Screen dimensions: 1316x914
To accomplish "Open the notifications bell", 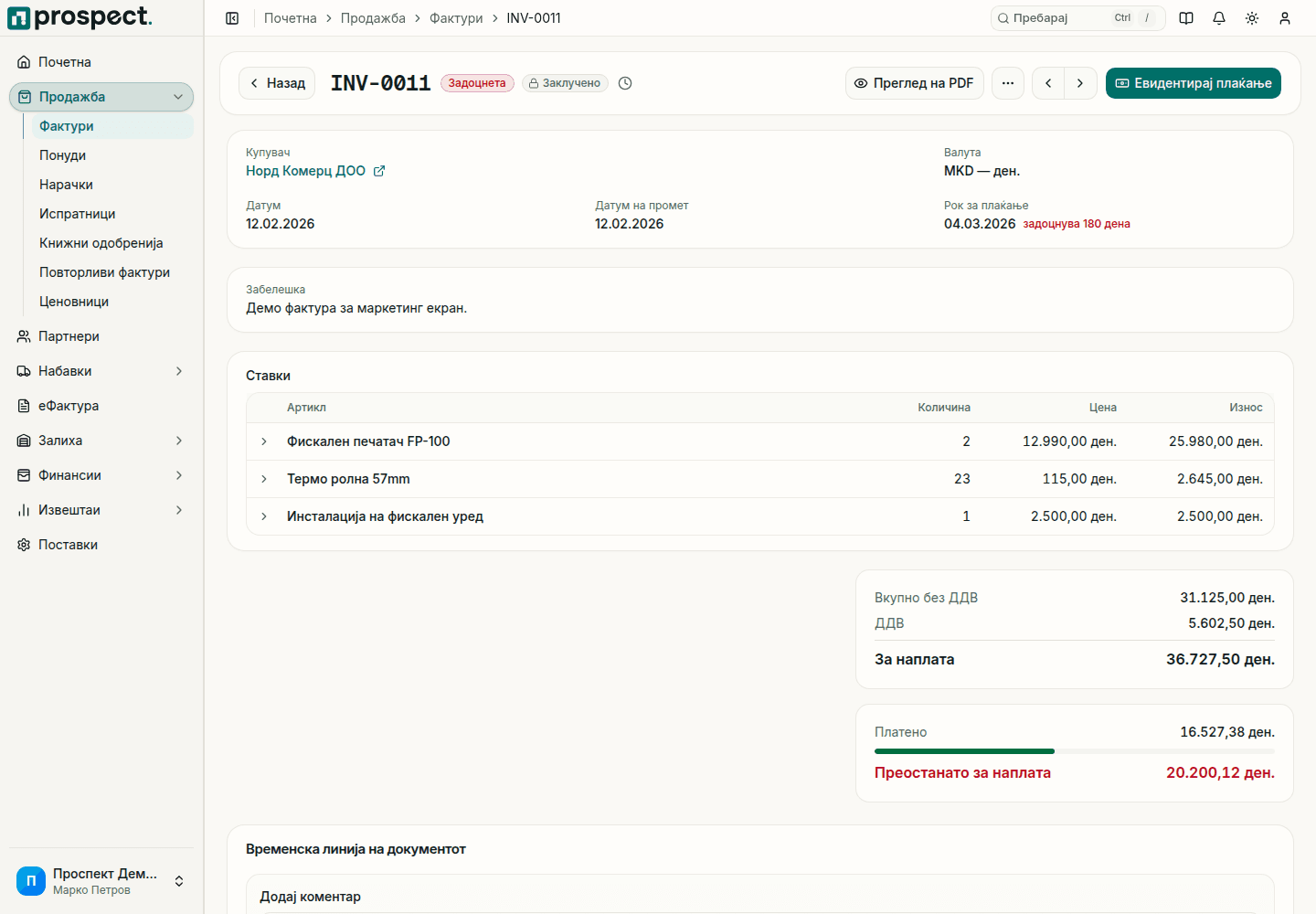I will [x=1219, y=18].
